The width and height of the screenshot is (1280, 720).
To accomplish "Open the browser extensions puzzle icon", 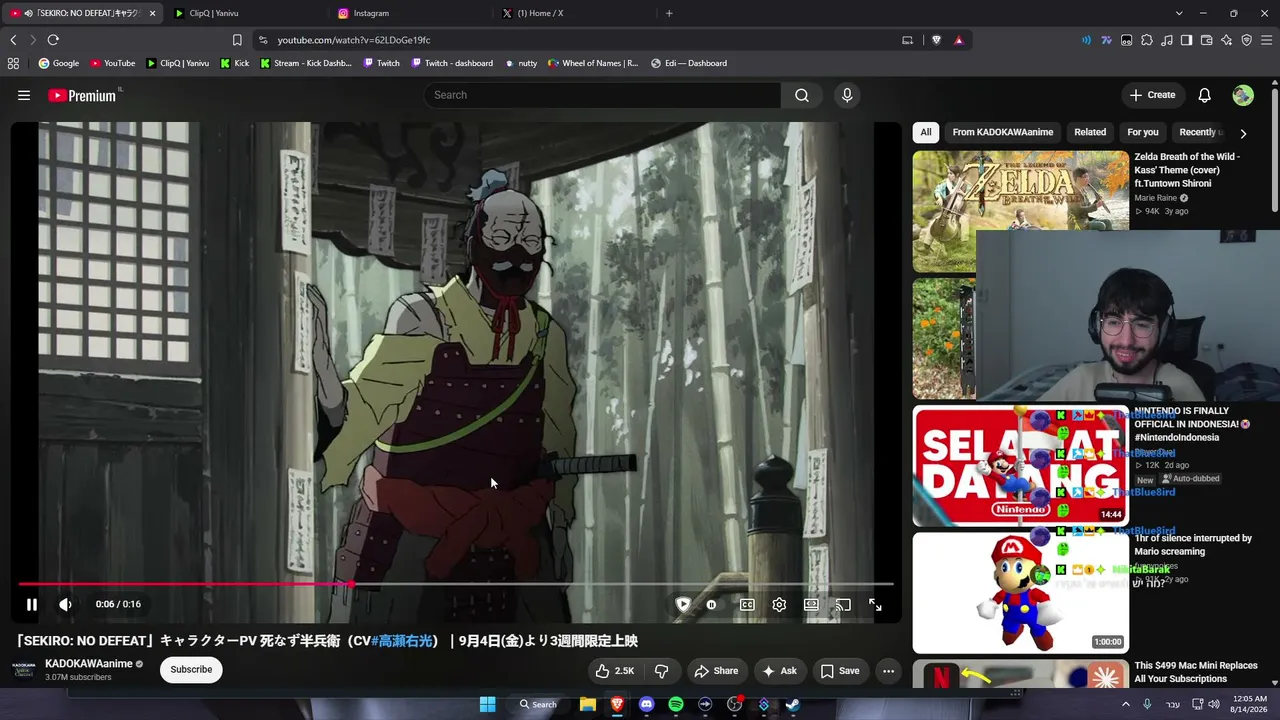I will click(x=1146, y=40).
